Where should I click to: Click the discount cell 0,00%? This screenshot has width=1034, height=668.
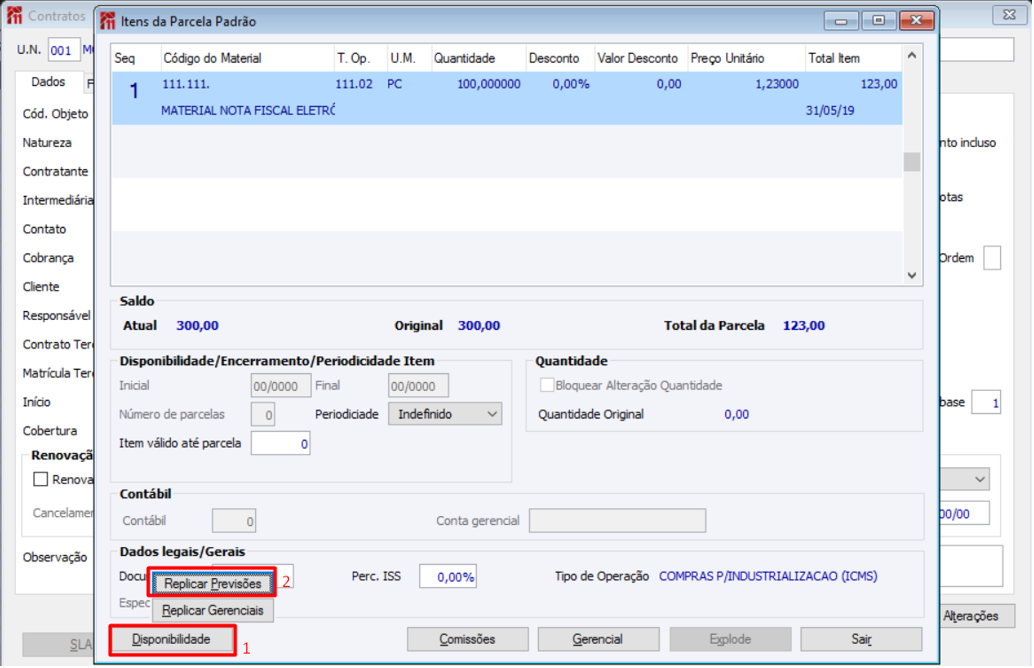tap(571, 84)
